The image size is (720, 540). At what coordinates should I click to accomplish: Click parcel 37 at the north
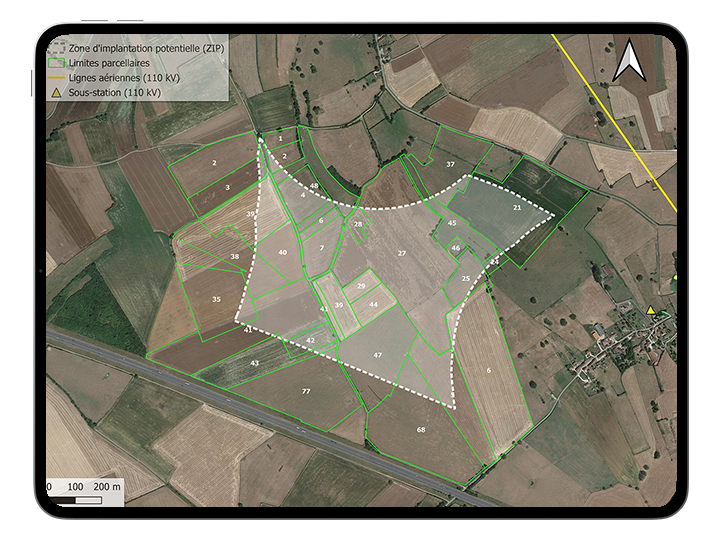(450, 164)
